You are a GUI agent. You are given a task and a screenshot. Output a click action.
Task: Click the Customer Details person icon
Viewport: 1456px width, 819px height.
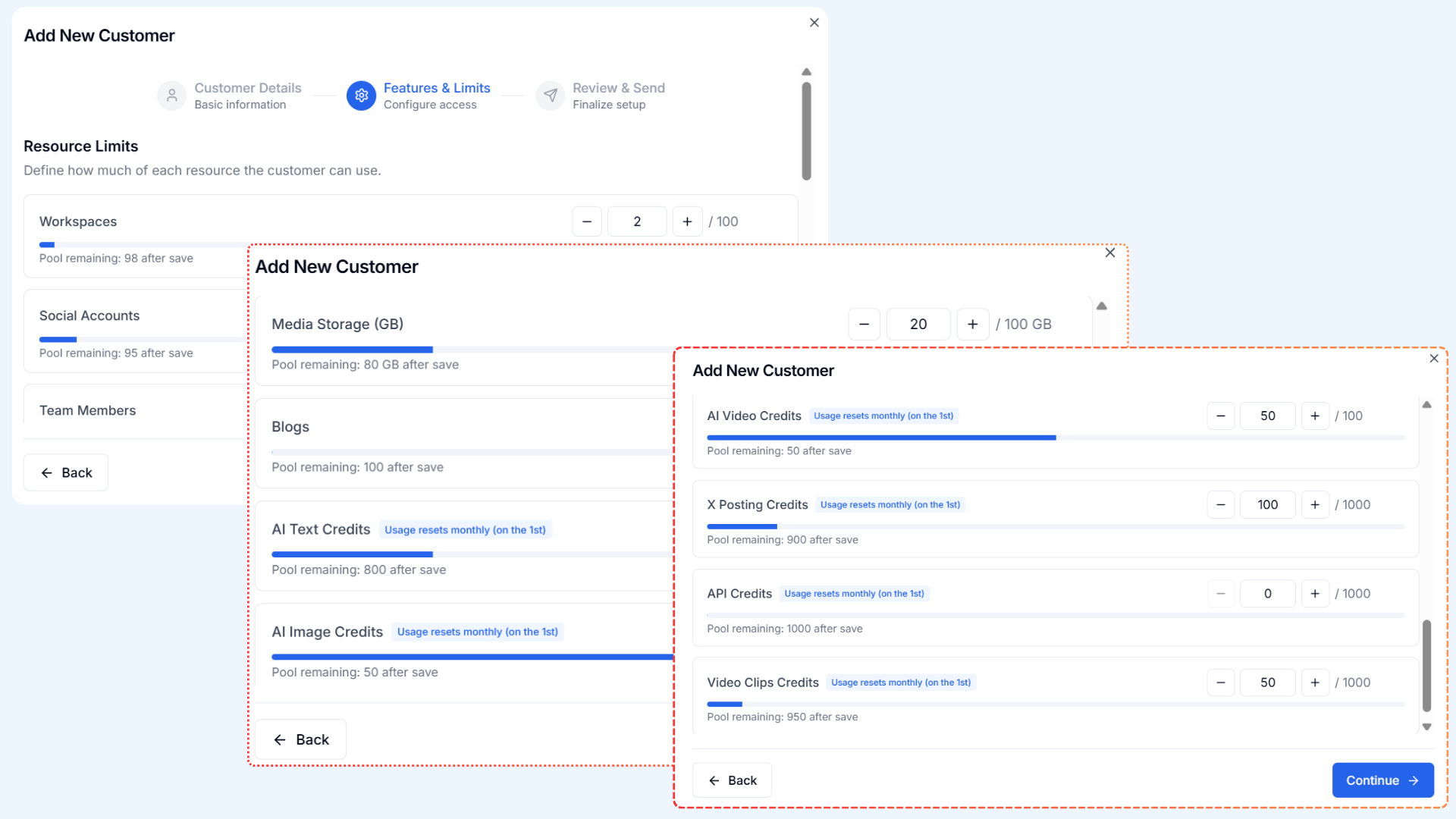171,96
